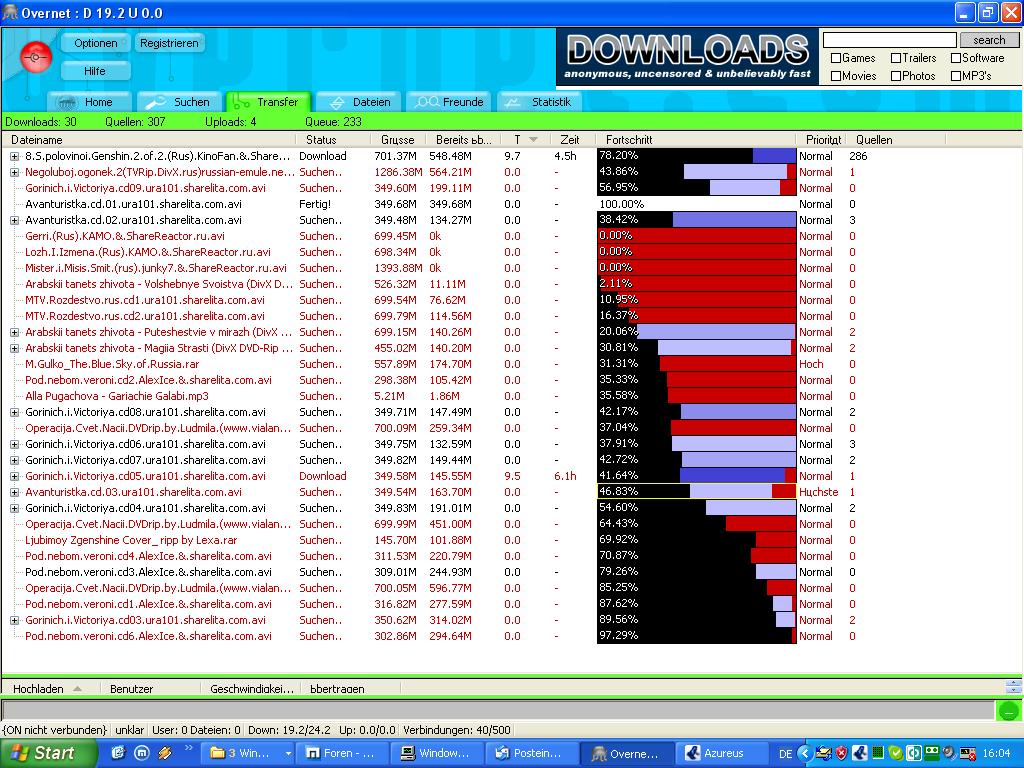Click the 46.83% progress bar of Avanturistka.cd.03

pyautogui.click(x=697, y=491)
